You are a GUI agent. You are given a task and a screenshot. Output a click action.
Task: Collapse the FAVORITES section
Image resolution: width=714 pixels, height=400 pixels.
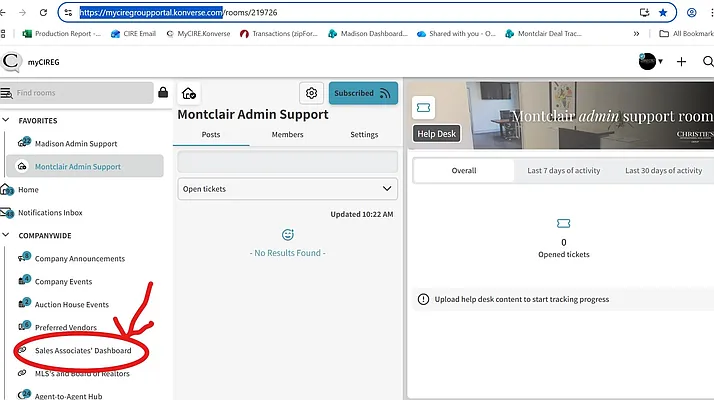pyautogui.click(x=8, y=121)
